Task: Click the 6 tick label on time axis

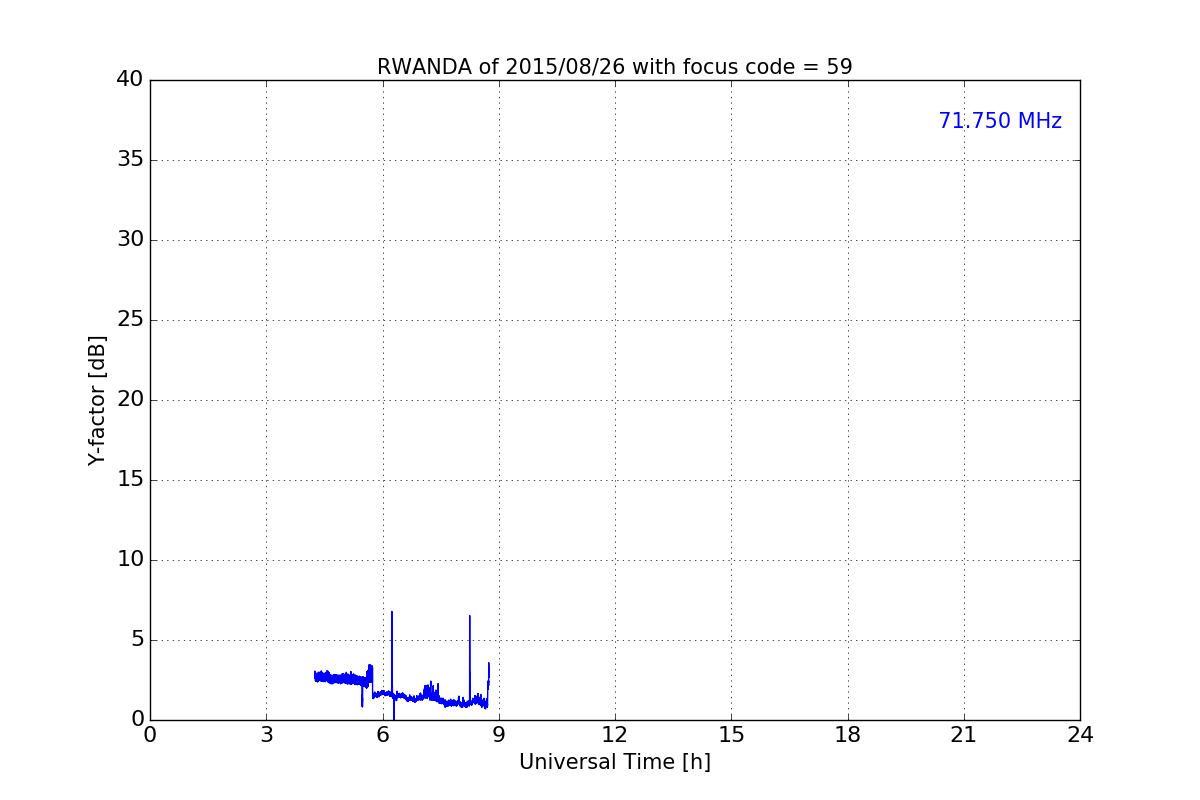Action: coord(382,735)
